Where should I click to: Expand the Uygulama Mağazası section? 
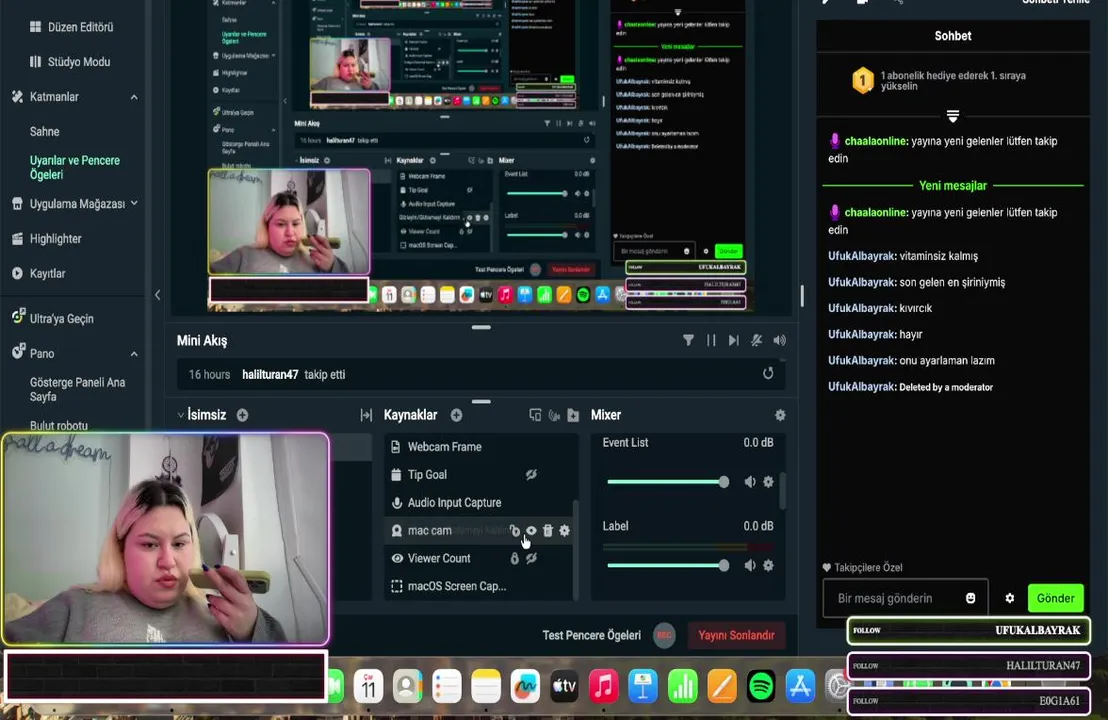[134, 203]
